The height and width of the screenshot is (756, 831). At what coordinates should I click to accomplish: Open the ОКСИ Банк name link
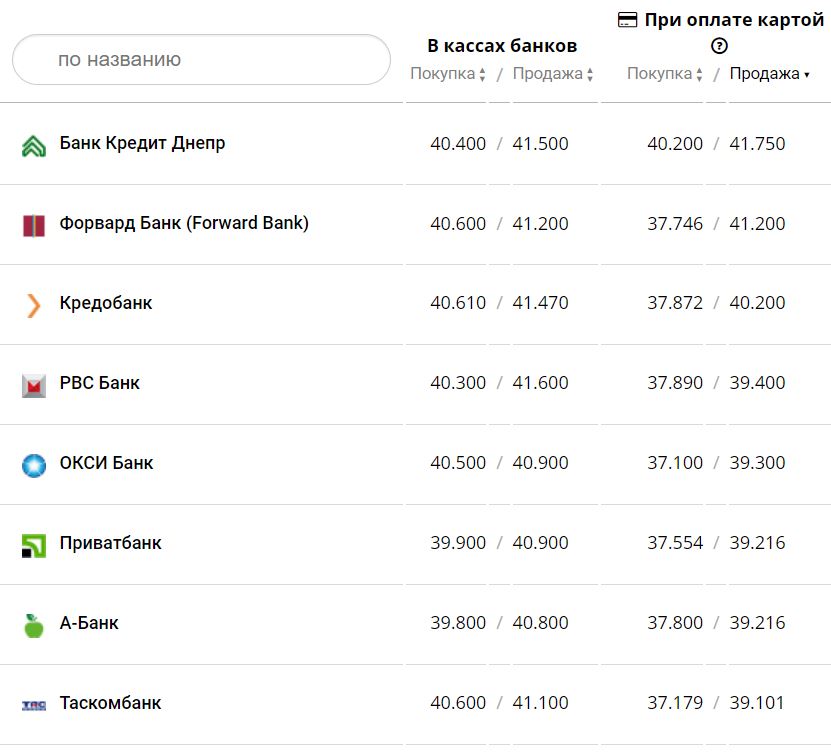click(x=106, y=463)
